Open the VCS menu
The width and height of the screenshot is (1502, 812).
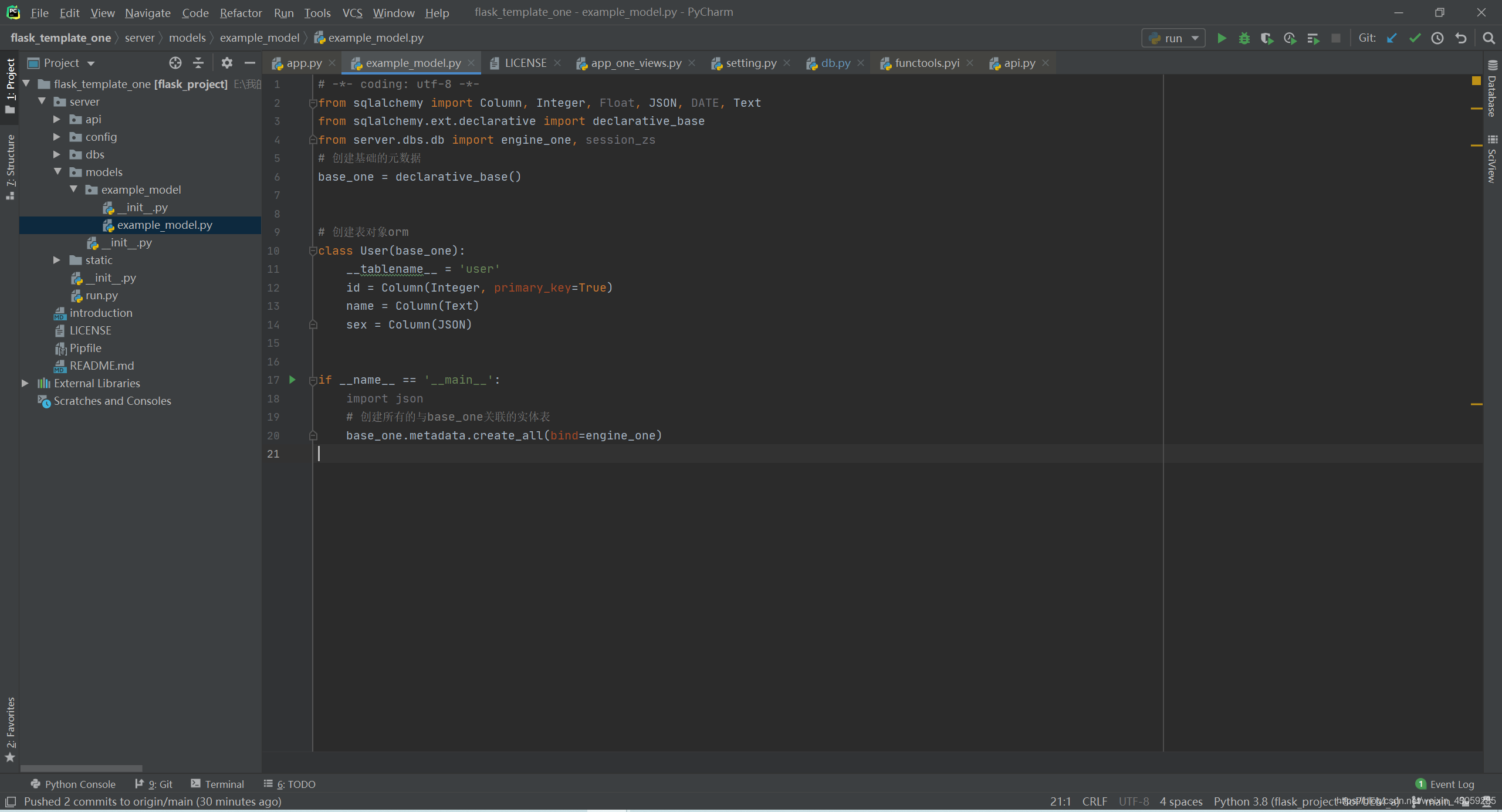(352, 12)
